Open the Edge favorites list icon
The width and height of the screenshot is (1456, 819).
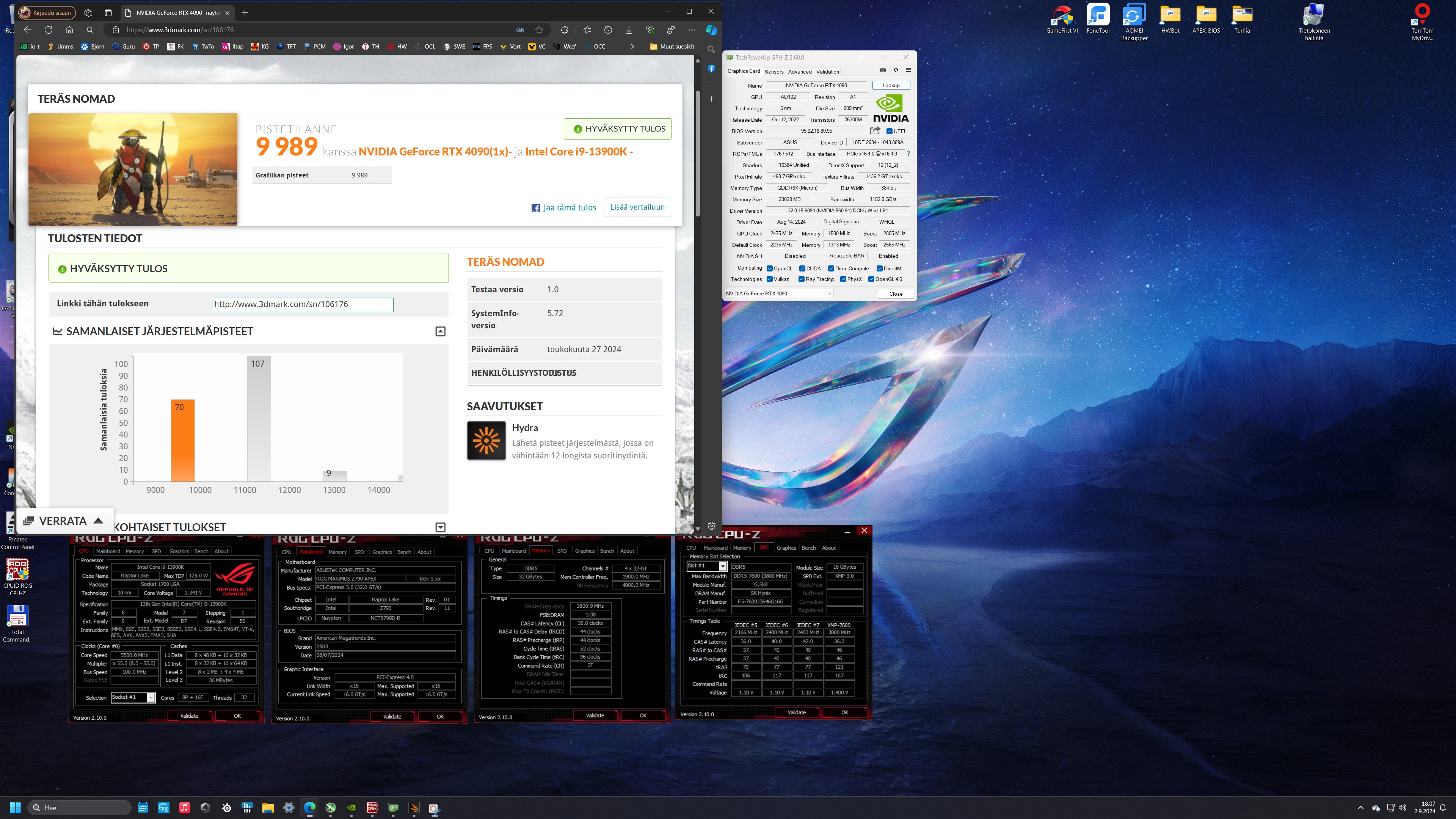(587, 30)
